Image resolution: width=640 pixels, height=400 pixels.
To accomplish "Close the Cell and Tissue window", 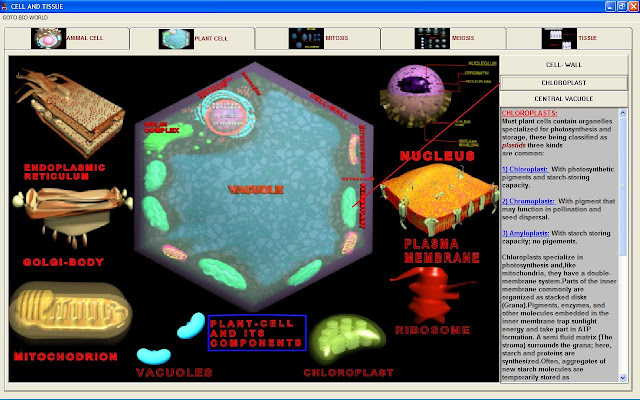I will point(633,6).
